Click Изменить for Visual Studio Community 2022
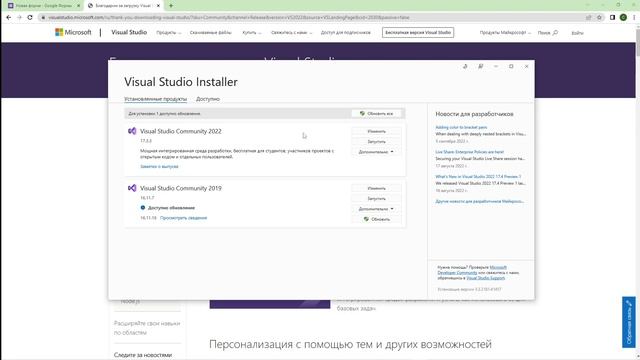The width and height of the screenshot is (640, 360). click(376, 131)
